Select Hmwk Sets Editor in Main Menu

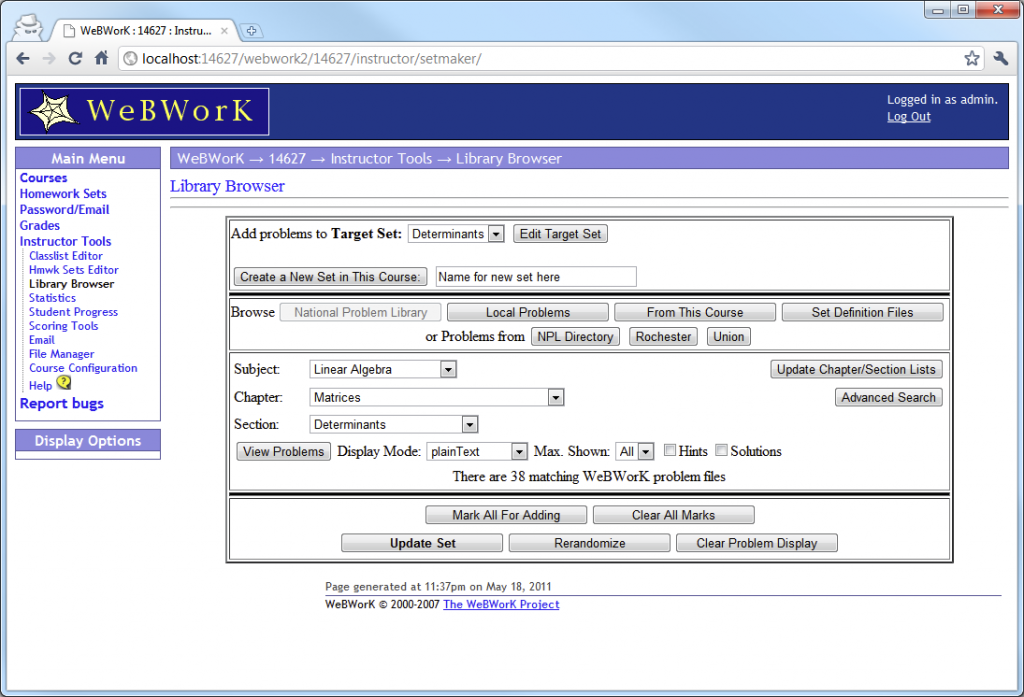(73, 269)
